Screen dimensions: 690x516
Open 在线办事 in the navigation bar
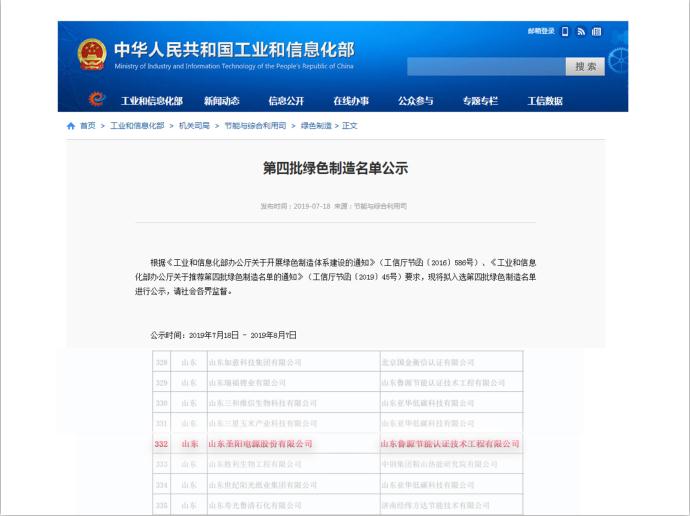click(x=351, y=101)
